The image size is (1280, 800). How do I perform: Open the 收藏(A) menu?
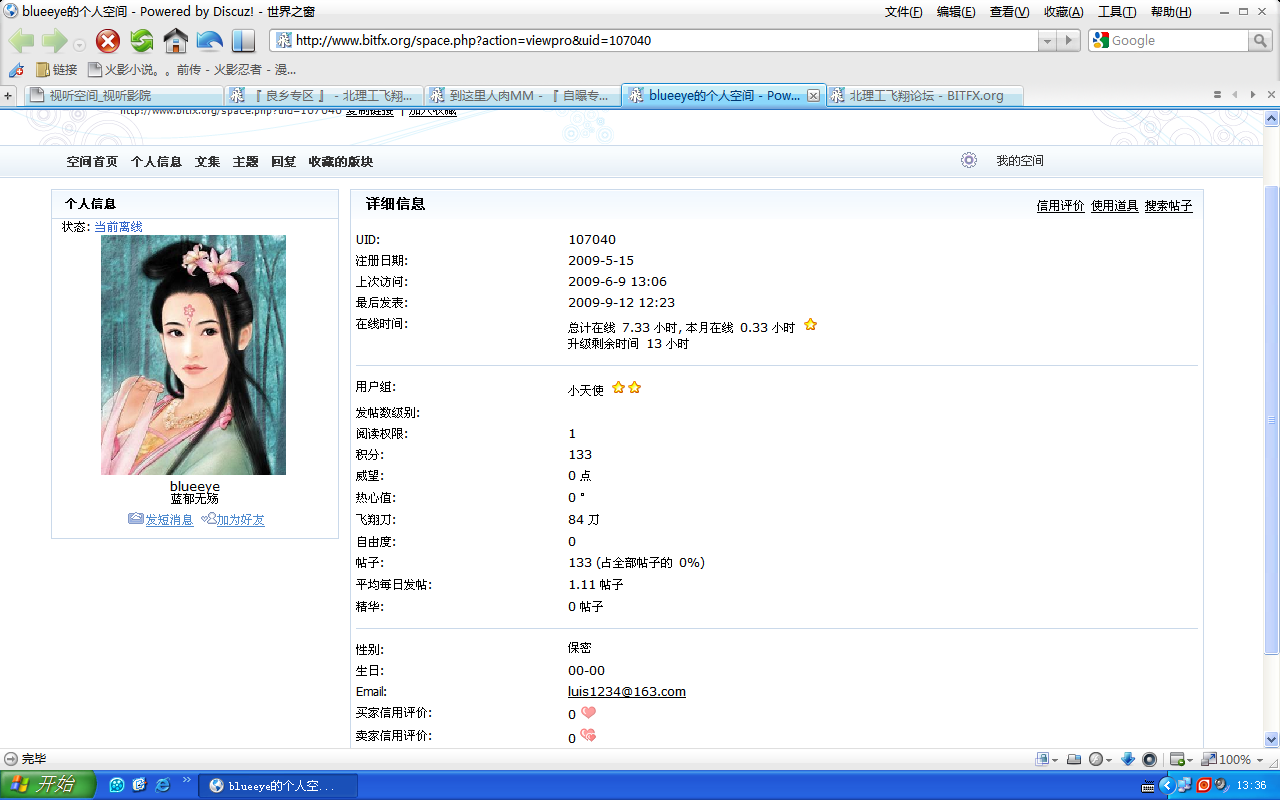[x=1063, y=12]
